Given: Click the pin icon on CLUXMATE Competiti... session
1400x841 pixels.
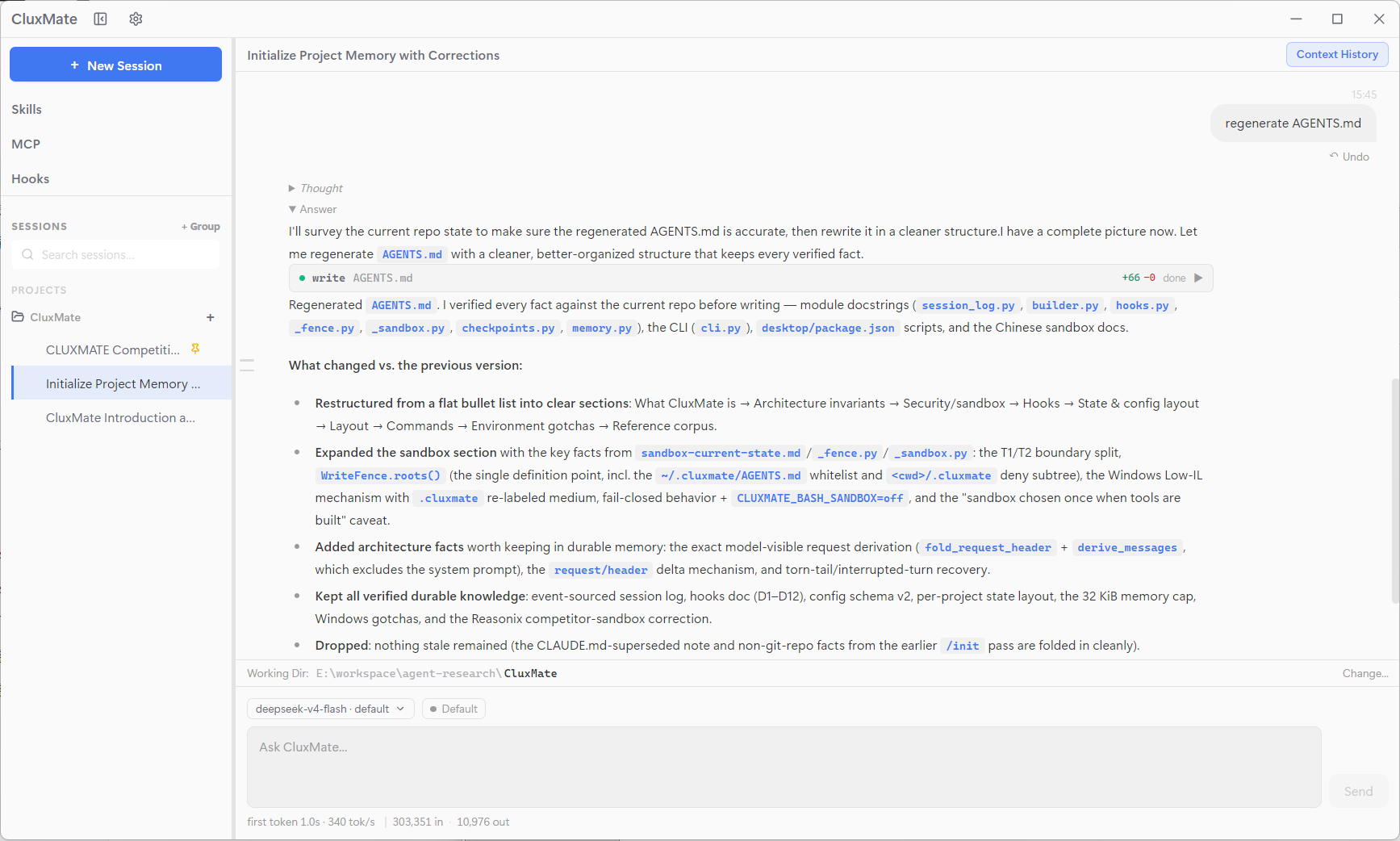Looking at the screenshot, I should point(195,349).
